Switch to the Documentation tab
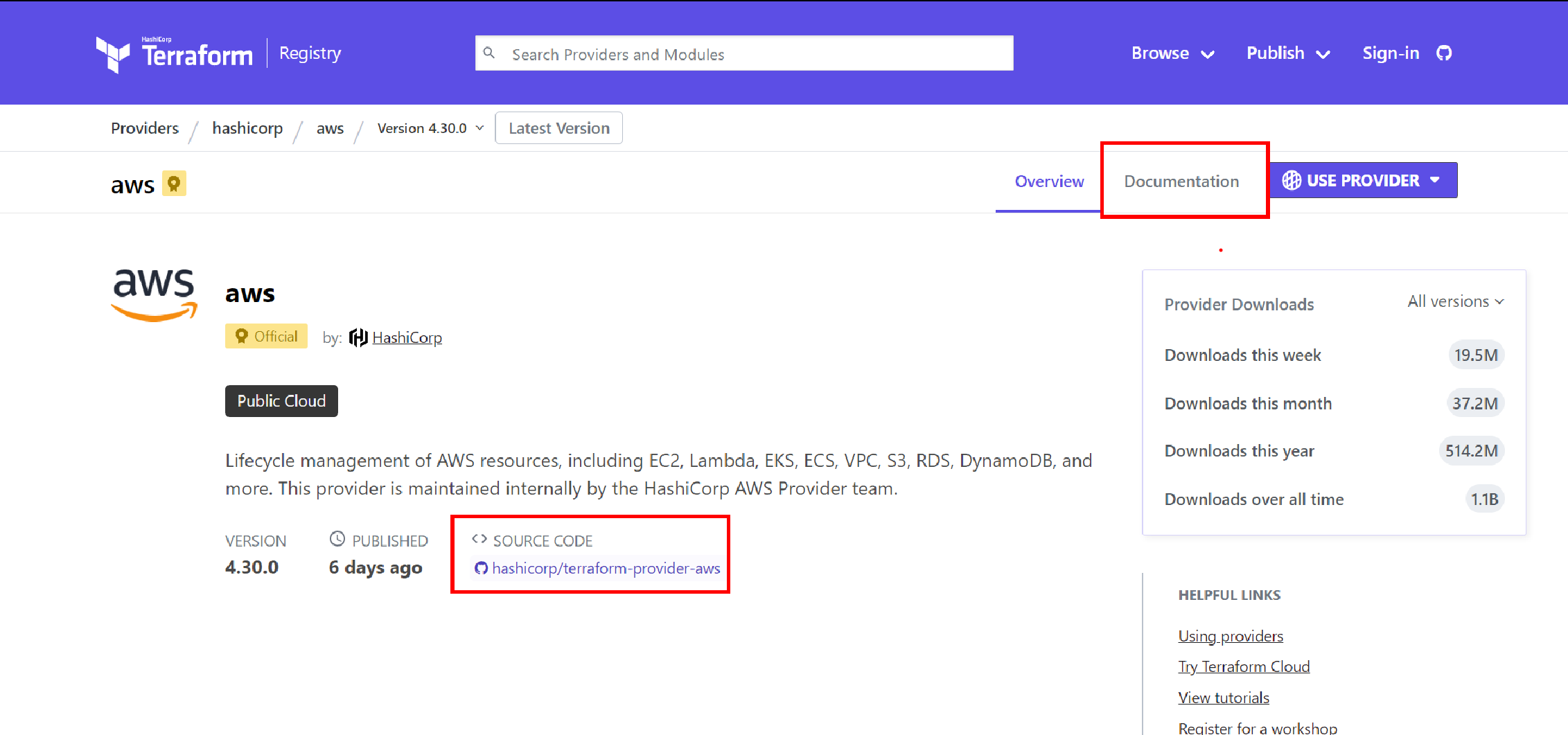This screenshot has width=1568, height=735. pyautogui.click(x=1181, y=181)
